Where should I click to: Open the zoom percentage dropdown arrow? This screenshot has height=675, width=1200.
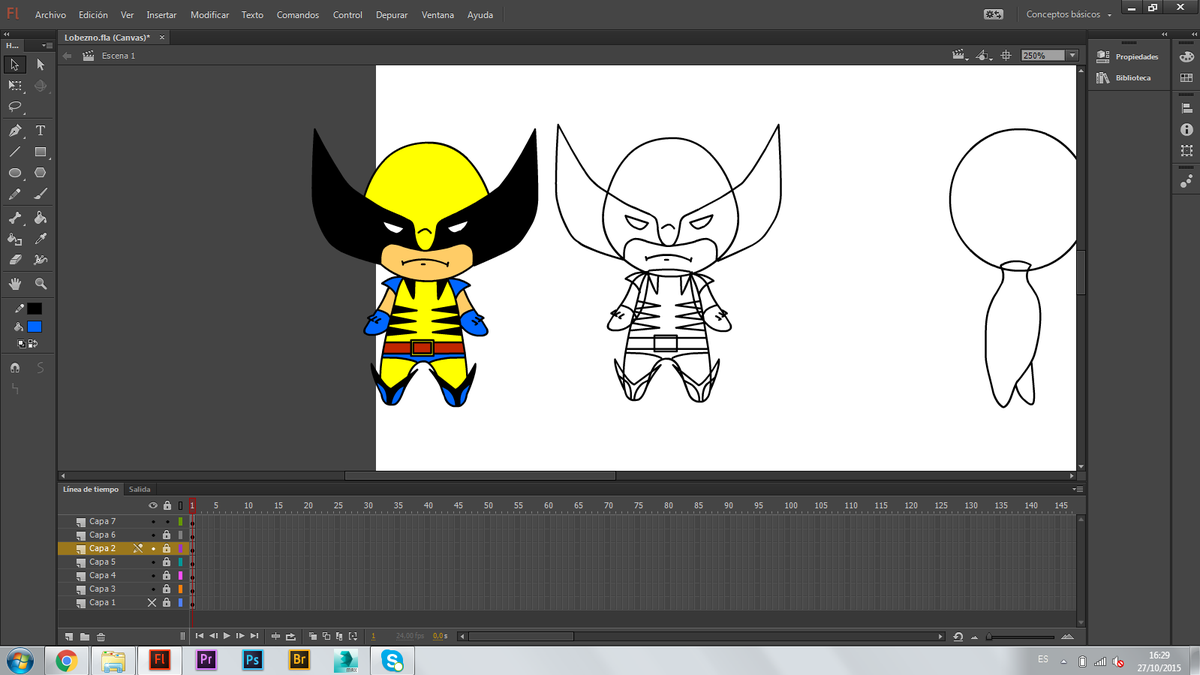(x=1072, y=56)
